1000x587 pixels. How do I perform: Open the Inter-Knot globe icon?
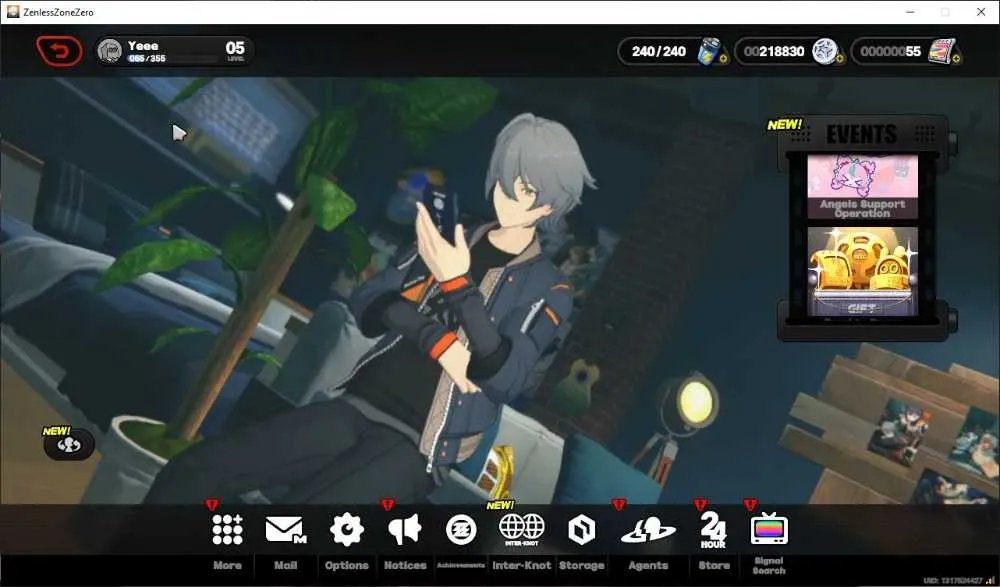point(522,530)
